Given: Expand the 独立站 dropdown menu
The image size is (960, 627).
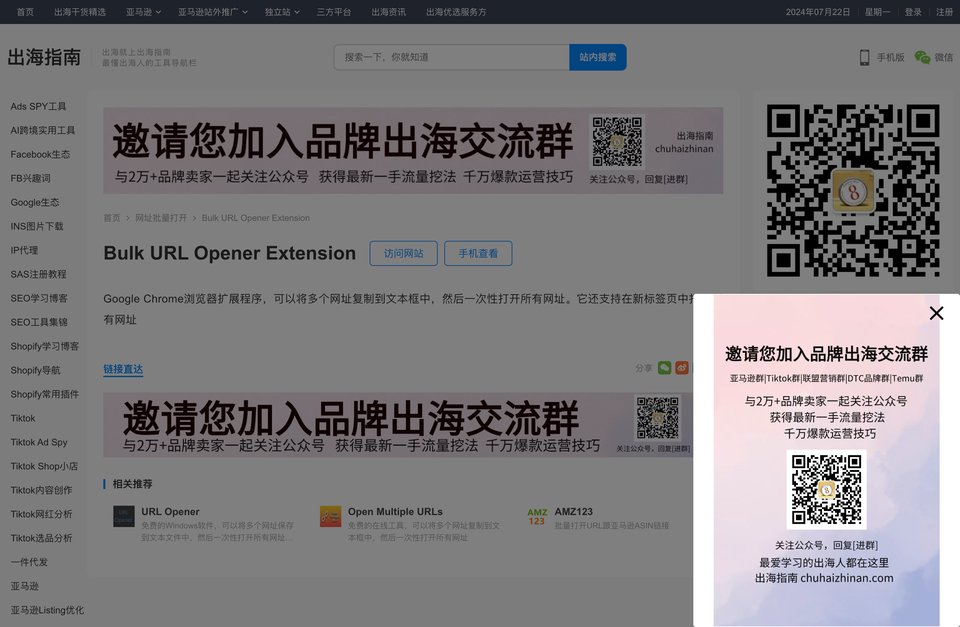Looking at the screenshot, I should tap(282, 12).
